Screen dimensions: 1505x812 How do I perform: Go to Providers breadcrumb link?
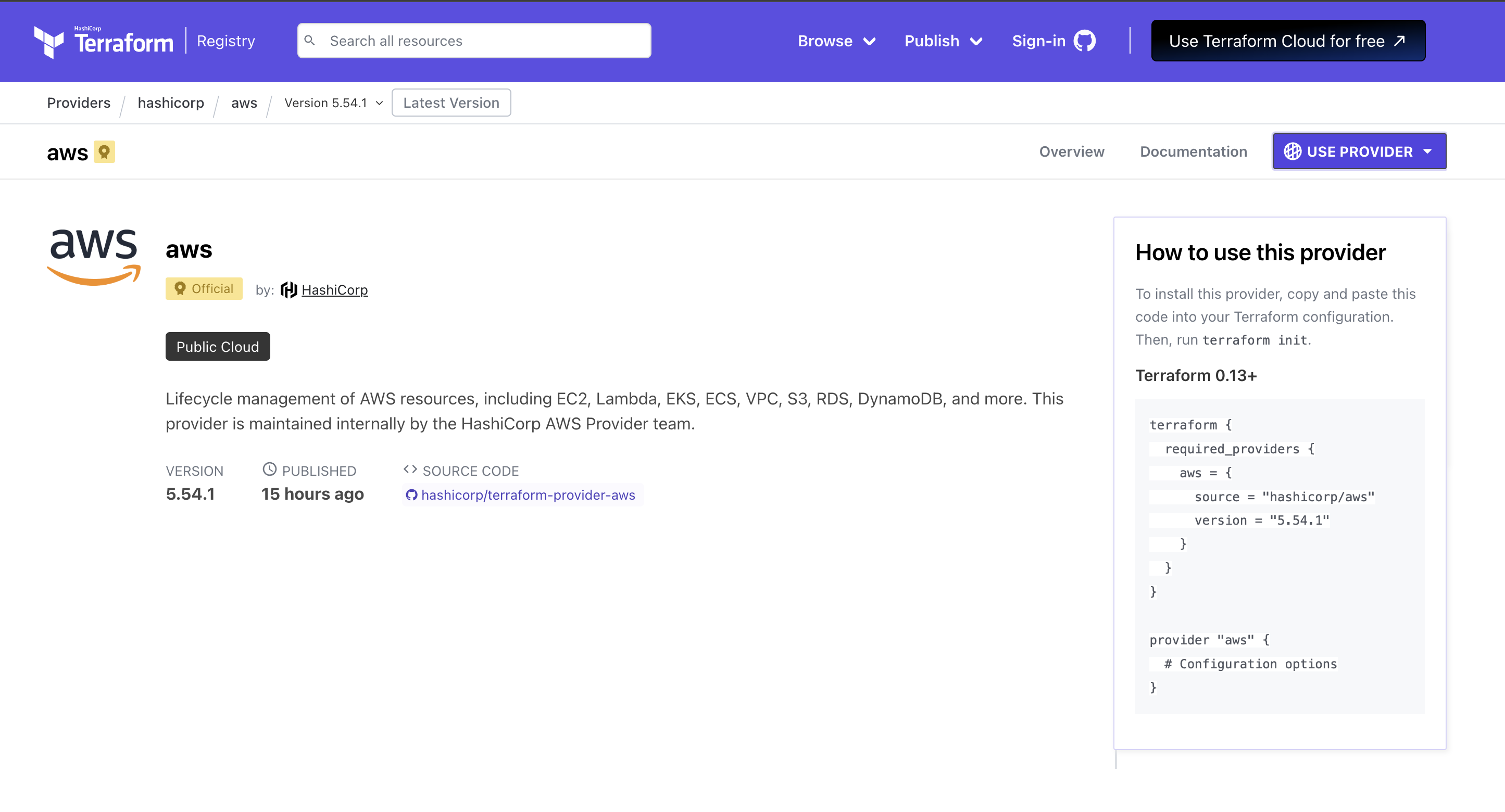[78, 103]
